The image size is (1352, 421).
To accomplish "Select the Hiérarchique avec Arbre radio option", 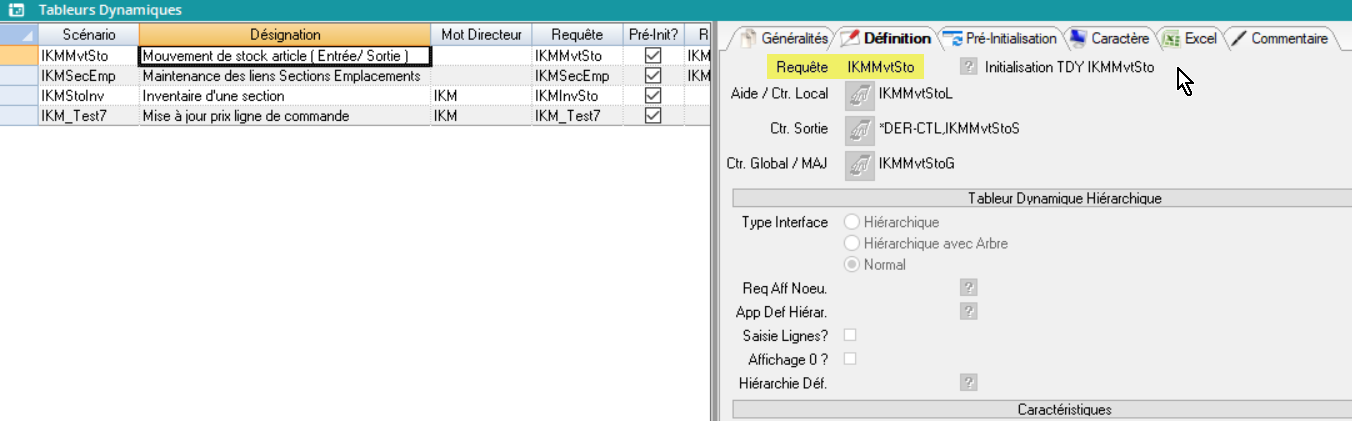I will coord(852,243).
